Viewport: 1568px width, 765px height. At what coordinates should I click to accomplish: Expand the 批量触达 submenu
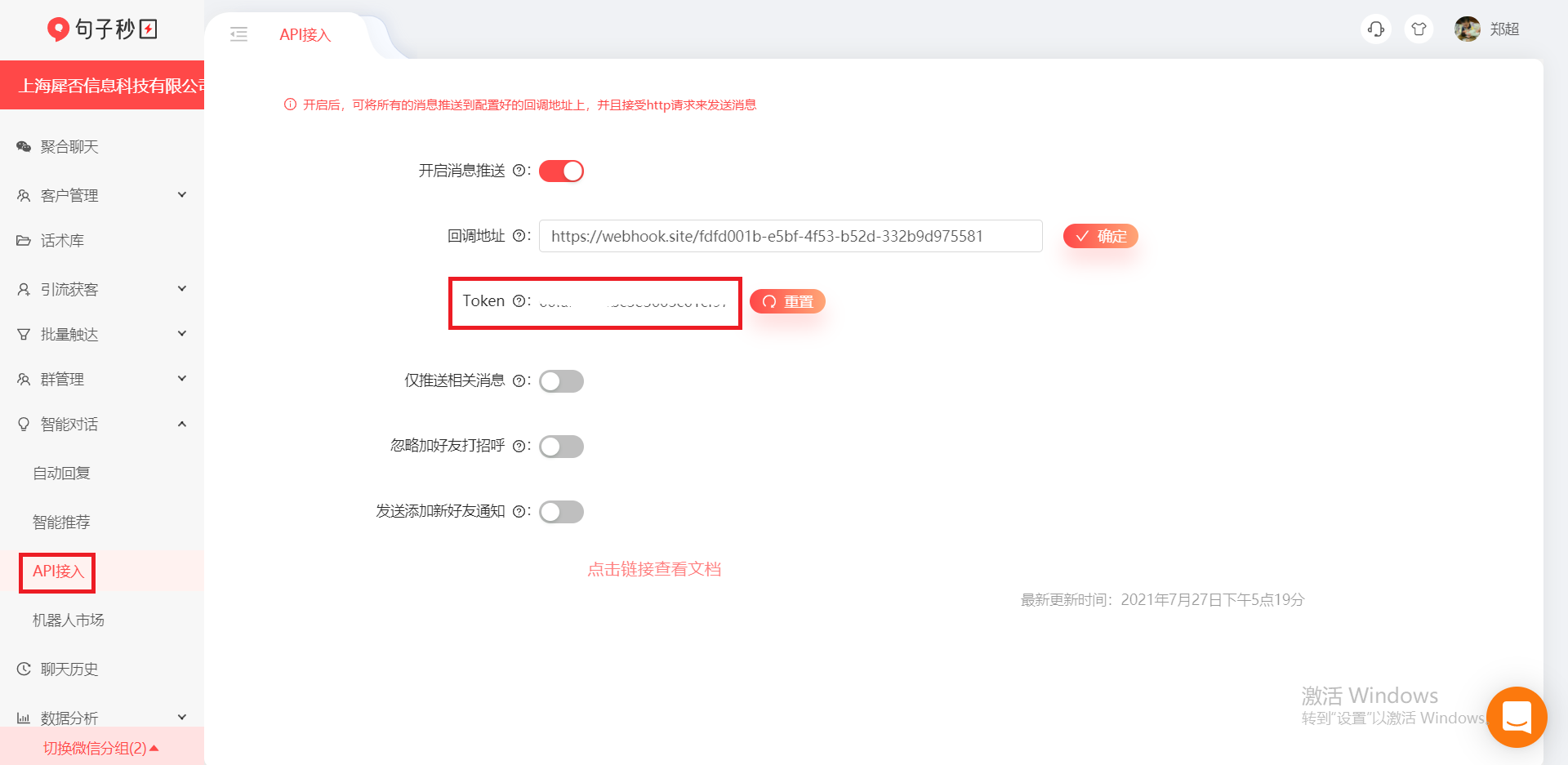click(101, 334)
